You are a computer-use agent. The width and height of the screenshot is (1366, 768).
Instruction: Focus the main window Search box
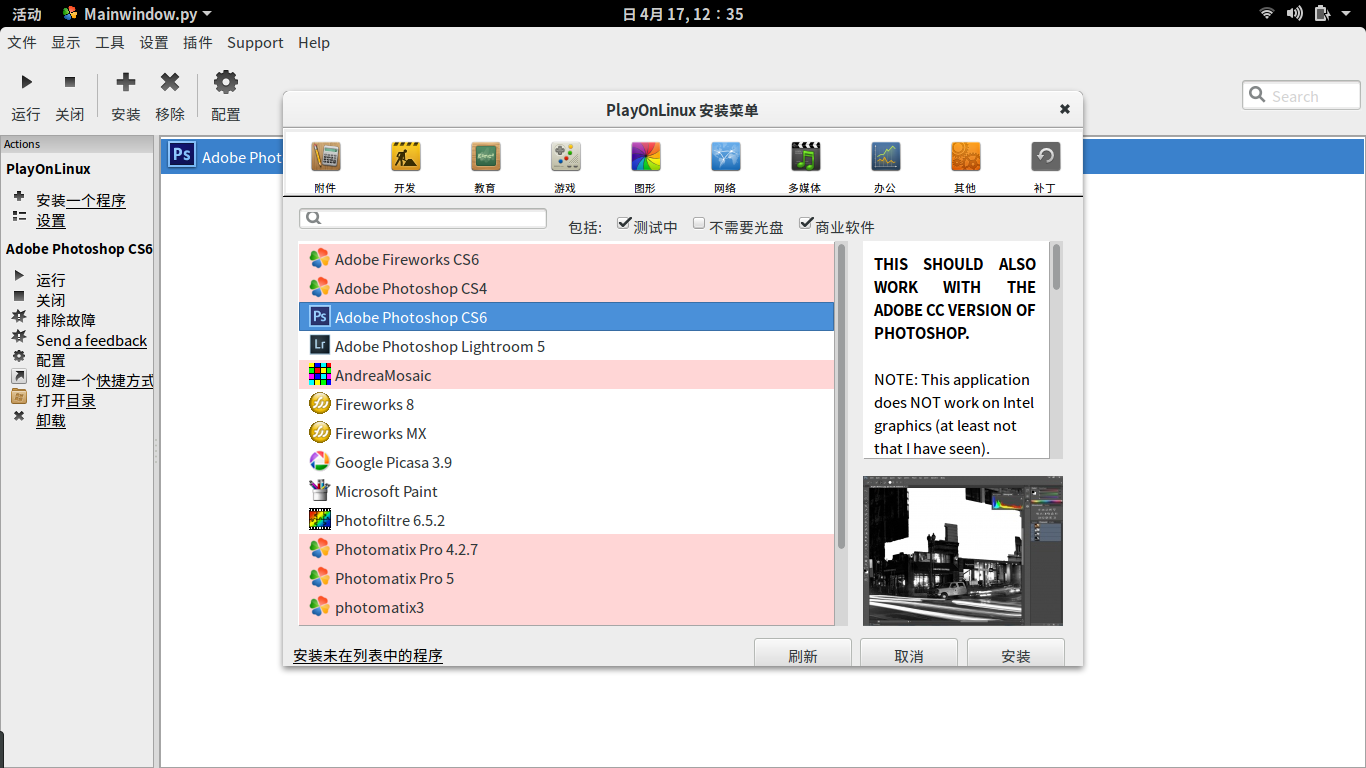[x=1301, y=96]
